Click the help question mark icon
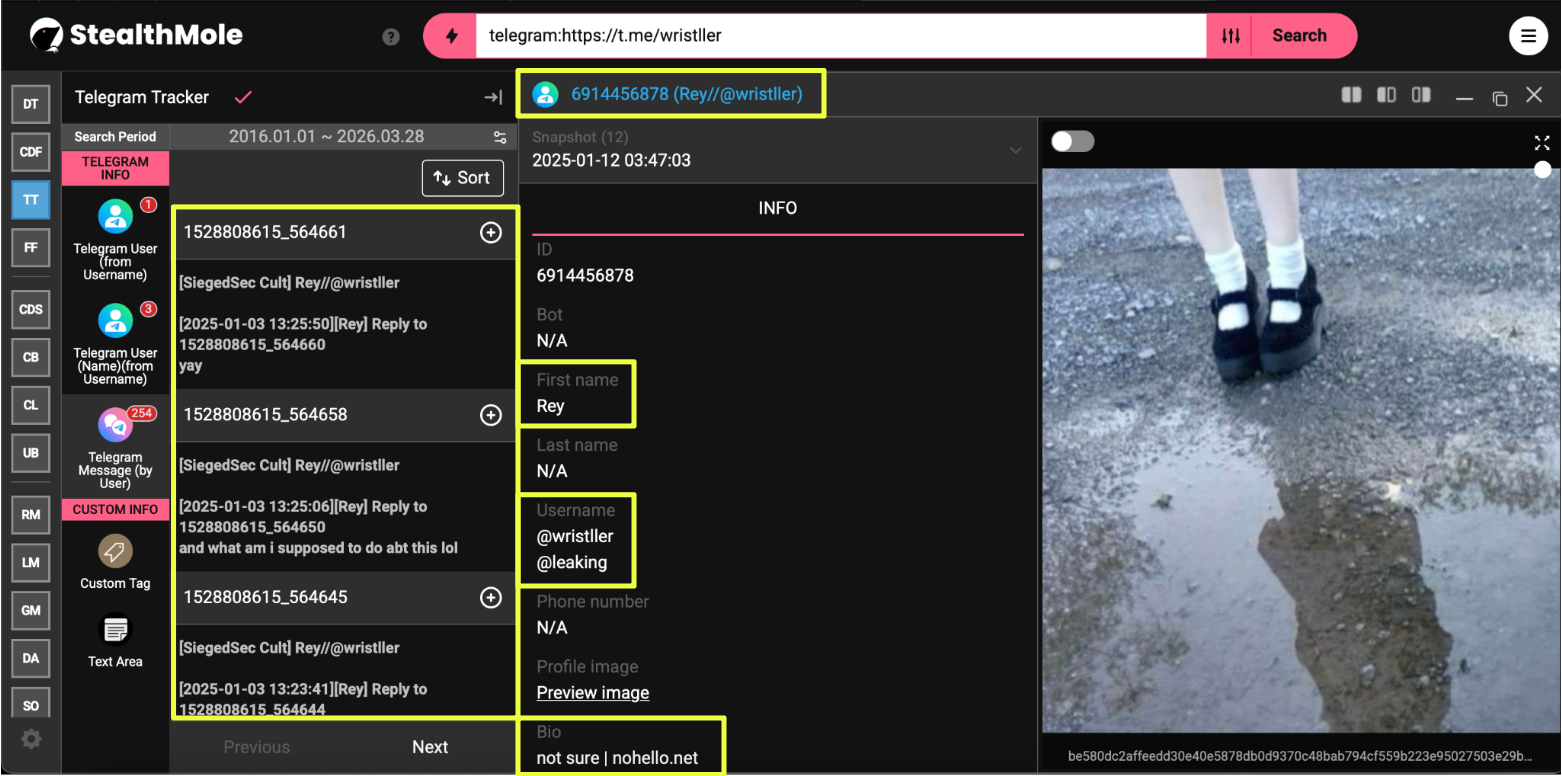Screen dimensions: 1562x776 391,37
